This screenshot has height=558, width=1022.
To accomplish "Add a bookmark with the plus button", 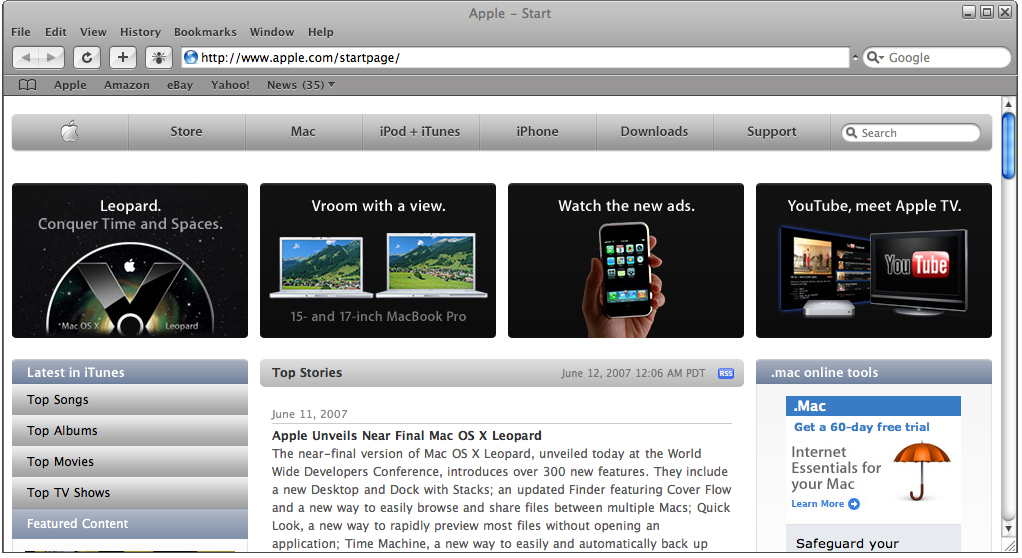I will pos(123,58).
